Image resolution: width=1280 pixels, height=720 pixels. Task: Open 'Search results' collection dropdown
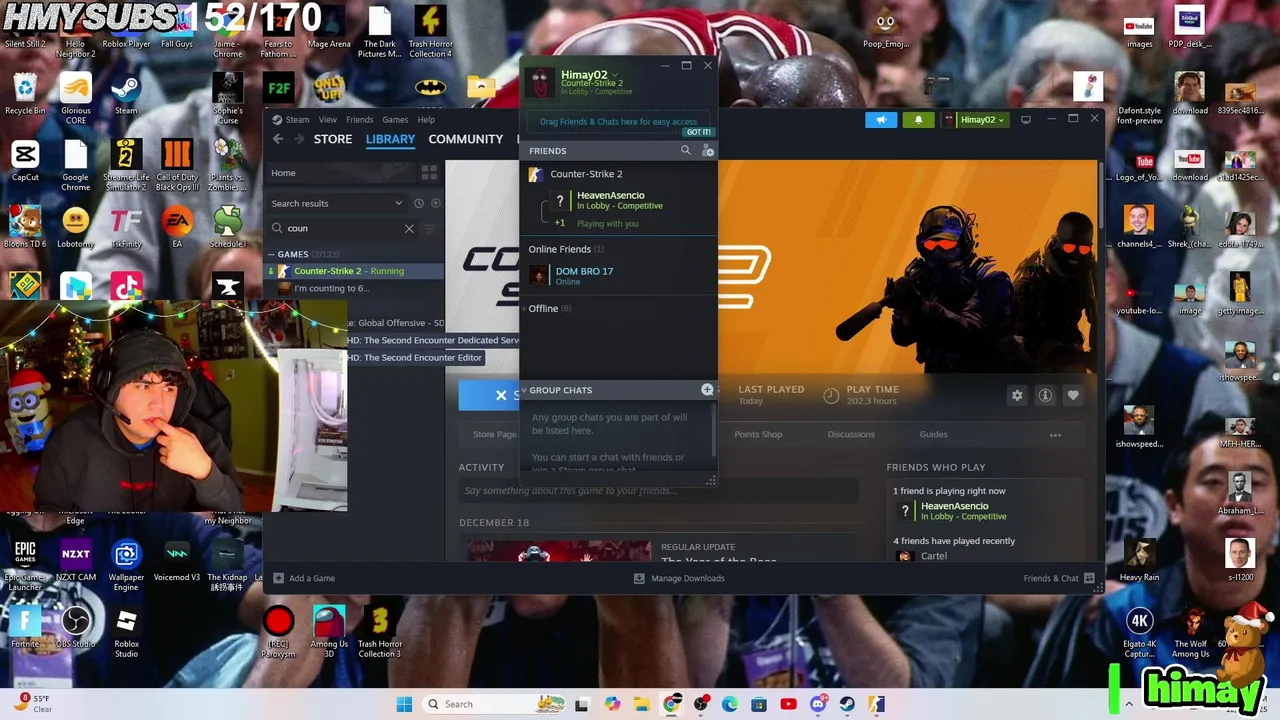[x=337, y=203]
